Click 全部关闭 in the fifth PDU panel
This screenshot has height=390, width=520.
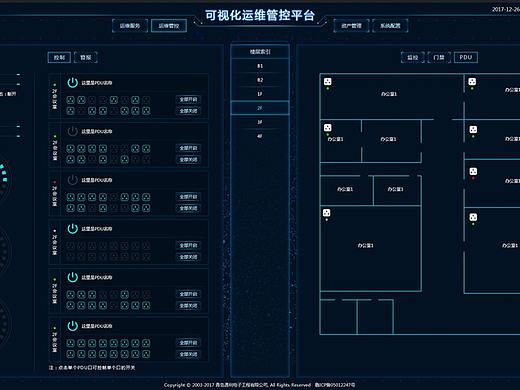[188, 306]
